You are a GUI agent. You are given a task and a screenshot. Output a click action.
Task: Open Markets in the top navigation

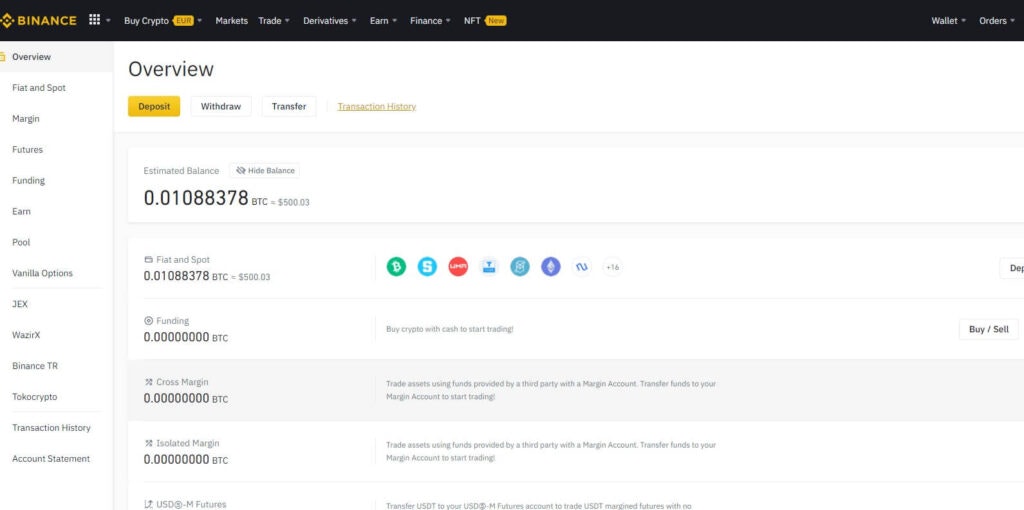(232, 21)
